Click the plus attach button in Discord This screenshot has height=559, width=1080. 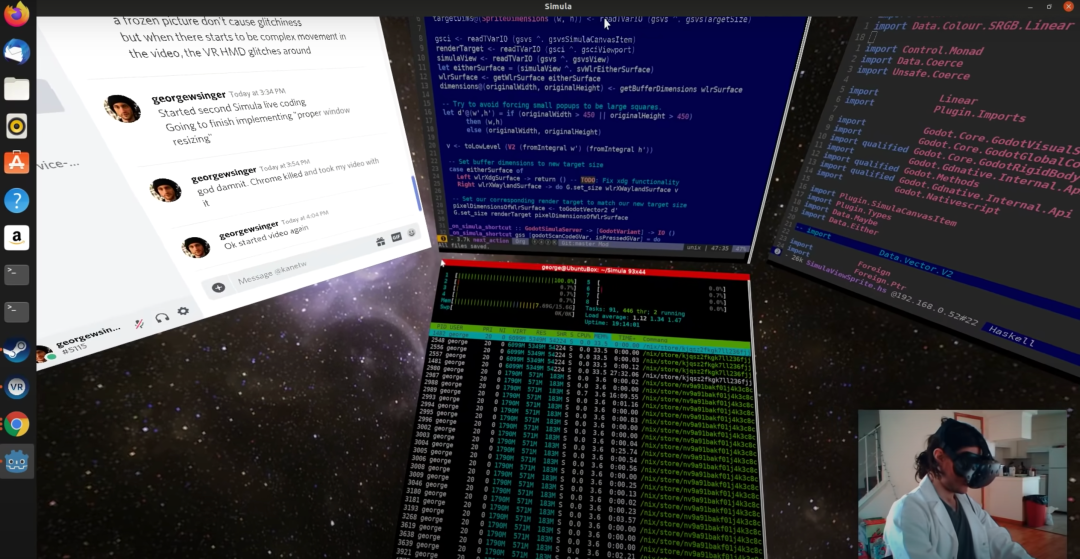tap(218, 287)
